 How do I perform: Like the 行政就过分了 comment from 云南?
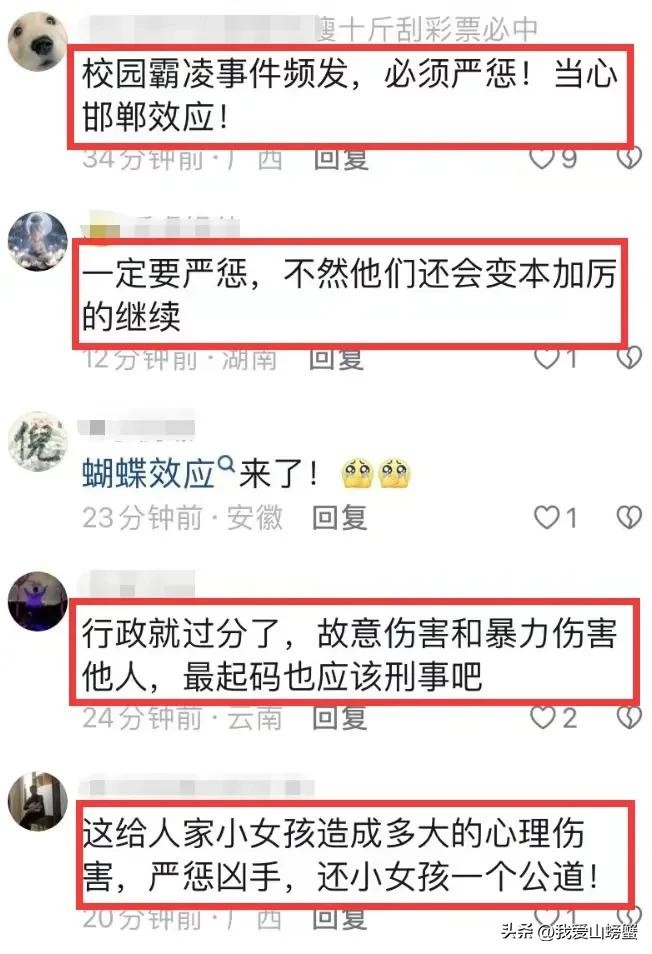click(x=542, y=717)
